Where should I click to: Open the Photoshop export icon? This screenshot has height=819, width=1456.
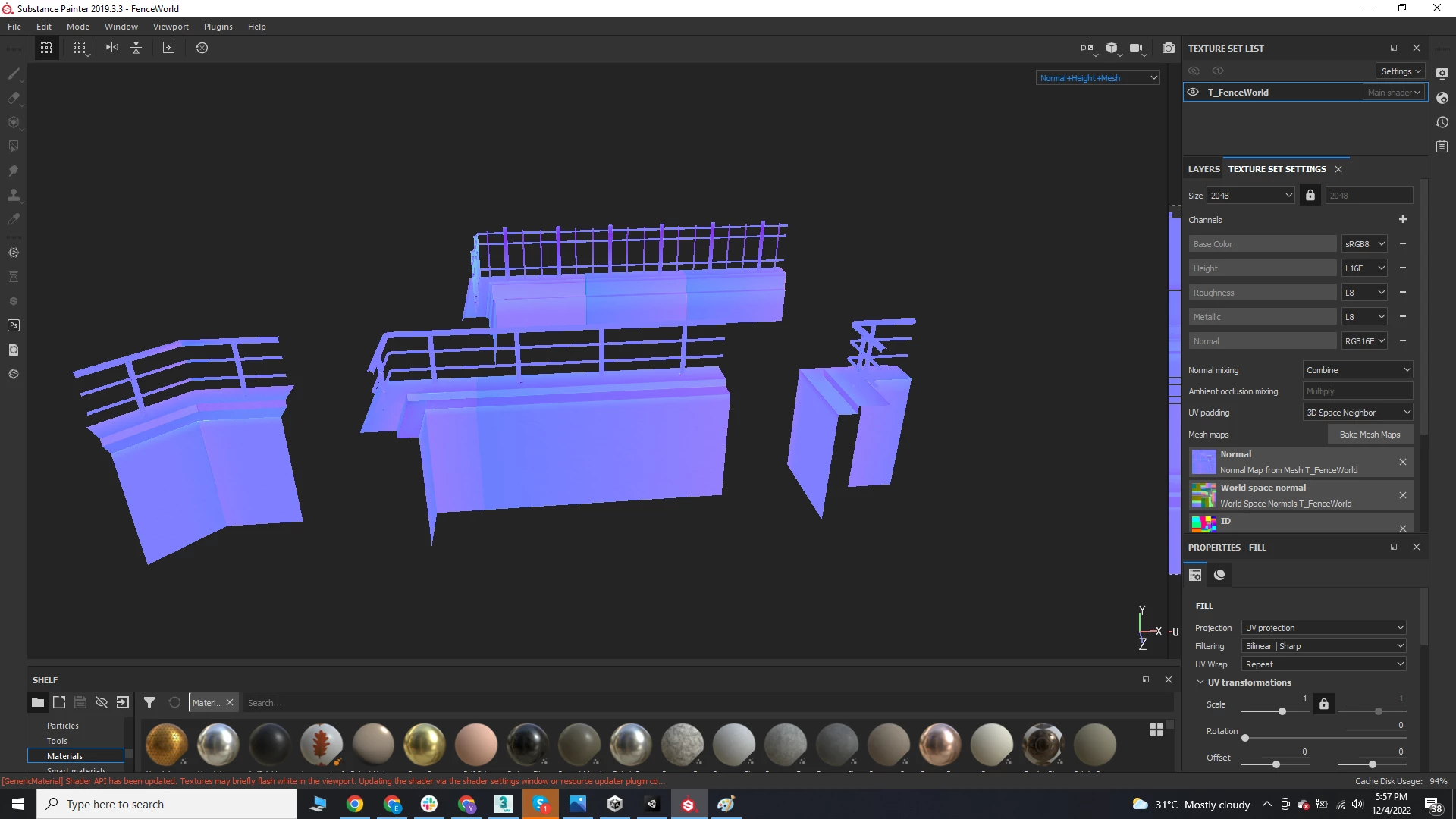pos(13,325)
